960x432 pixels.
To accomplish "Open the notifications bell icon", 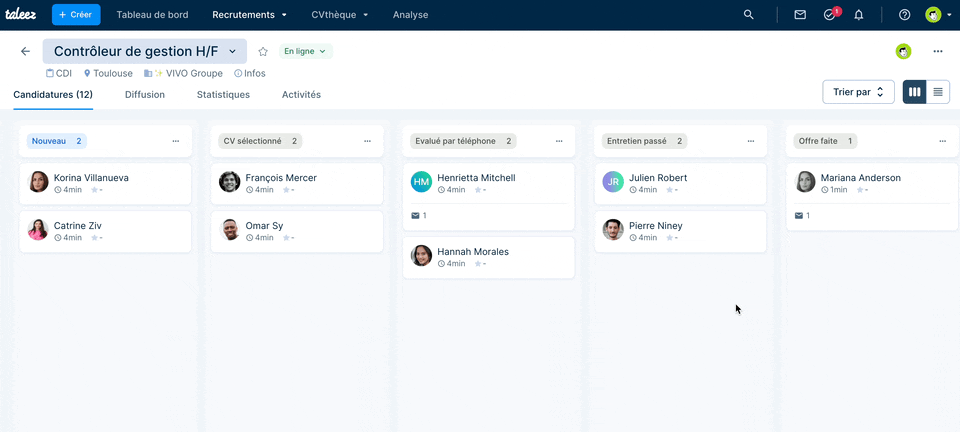I will click(x=859, y=15).
